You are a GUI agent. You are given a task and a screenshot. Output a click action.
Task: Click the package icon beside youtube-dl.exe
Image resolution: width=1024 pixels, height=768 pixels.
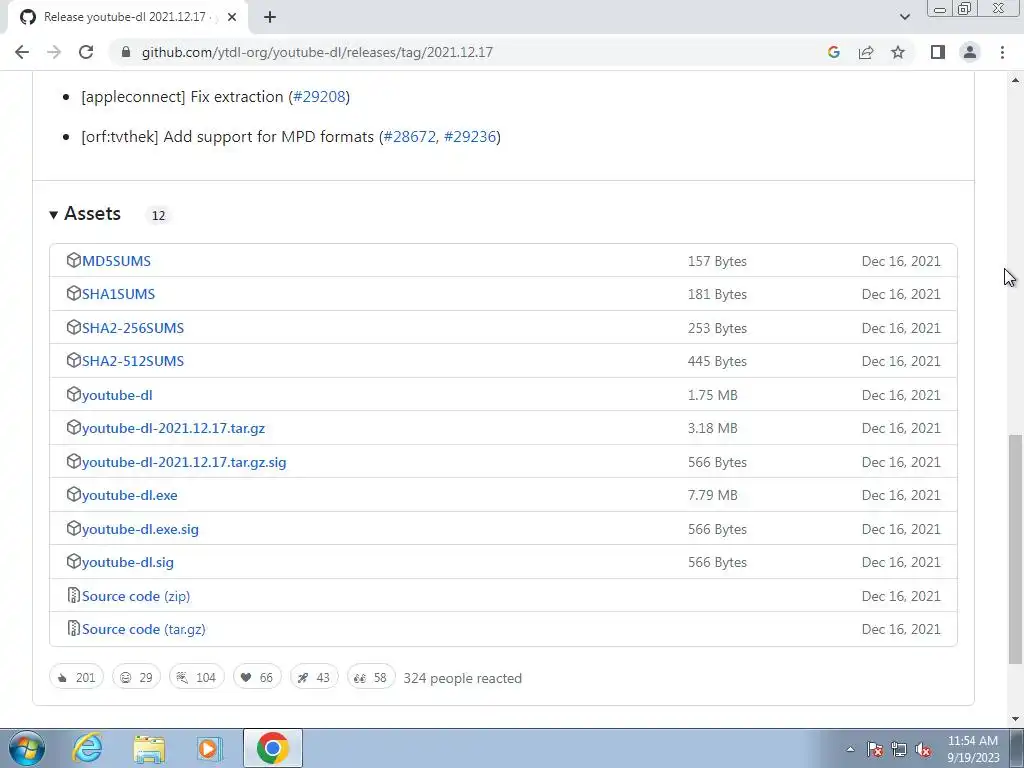pos(73,494)
